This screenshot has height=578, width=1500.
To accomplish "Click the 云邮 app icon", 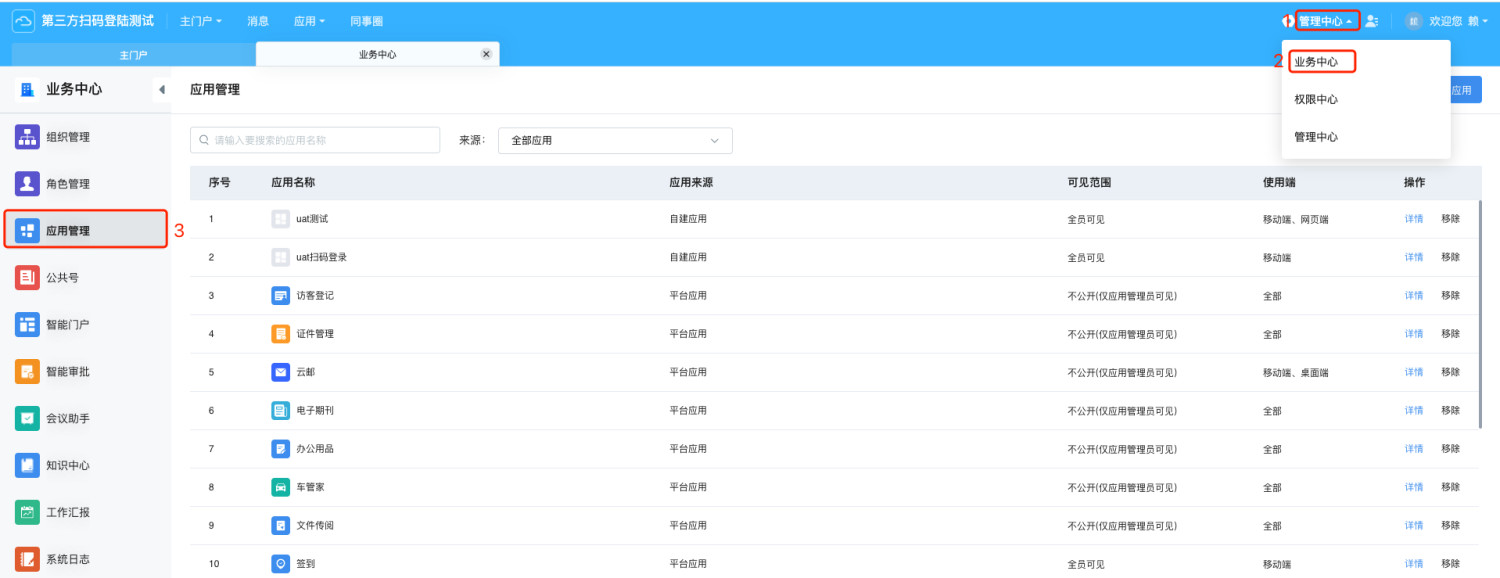I will coord(280,372).
